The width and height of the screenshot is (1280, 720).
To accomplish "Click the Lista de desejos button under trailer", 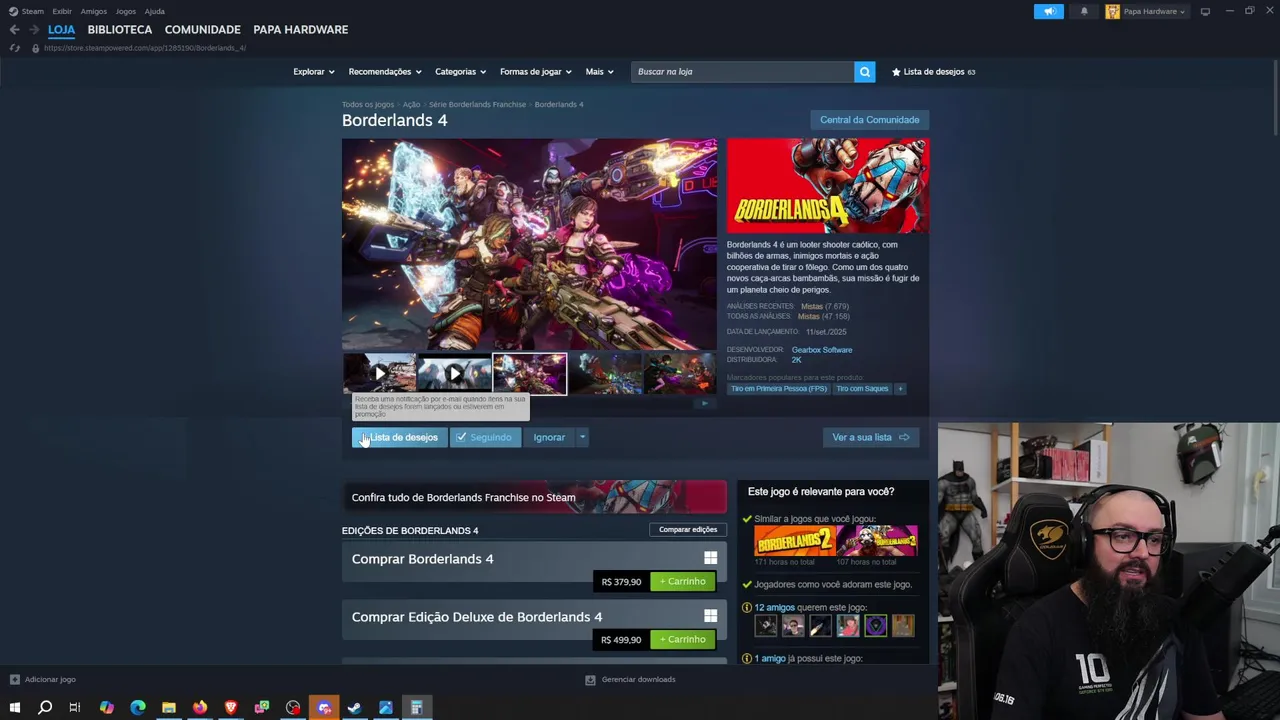I will click(x=399, y=437).
